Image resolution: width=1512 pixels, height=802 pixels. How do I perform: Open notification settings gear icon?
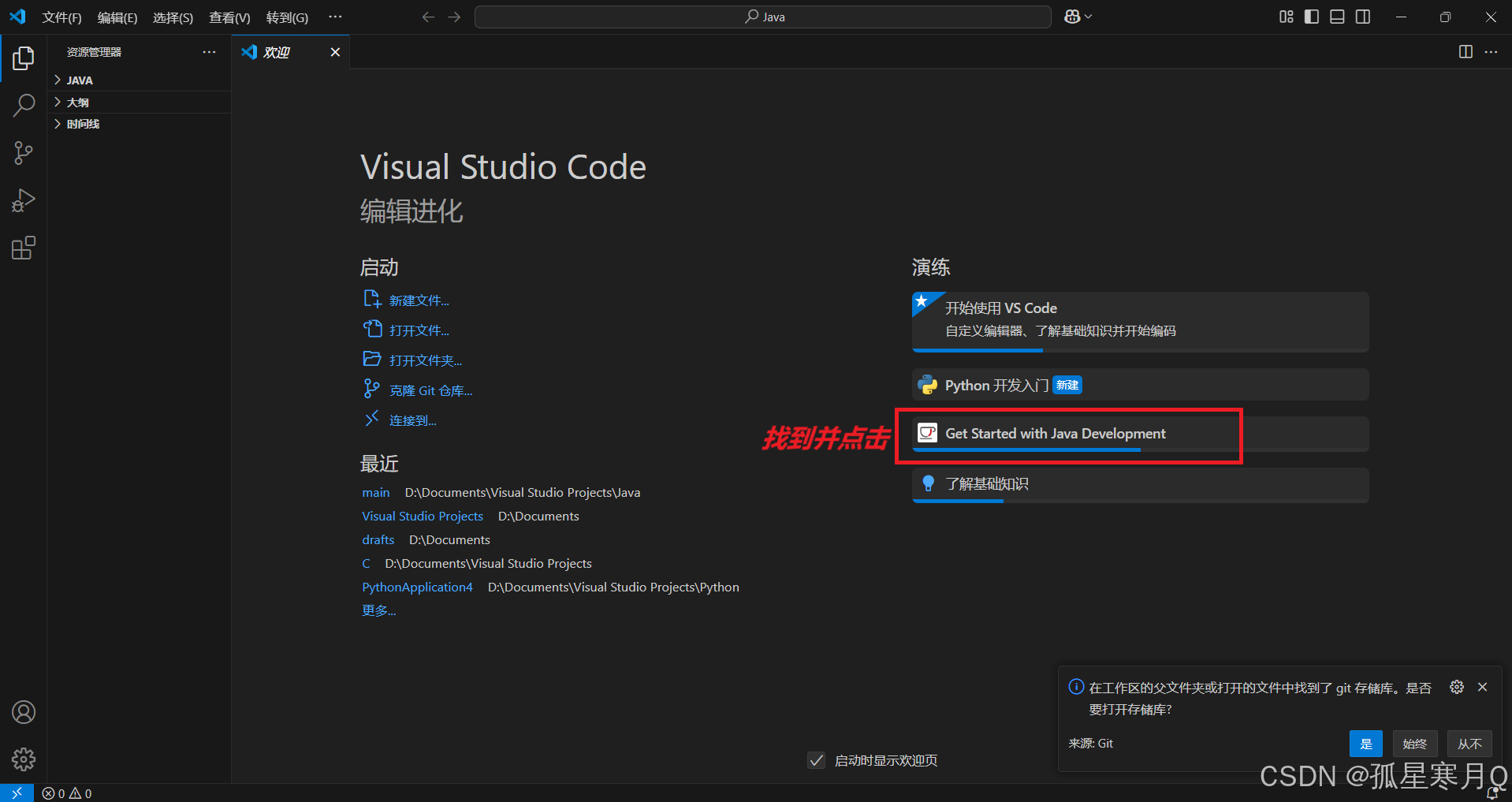[1457, 687]
